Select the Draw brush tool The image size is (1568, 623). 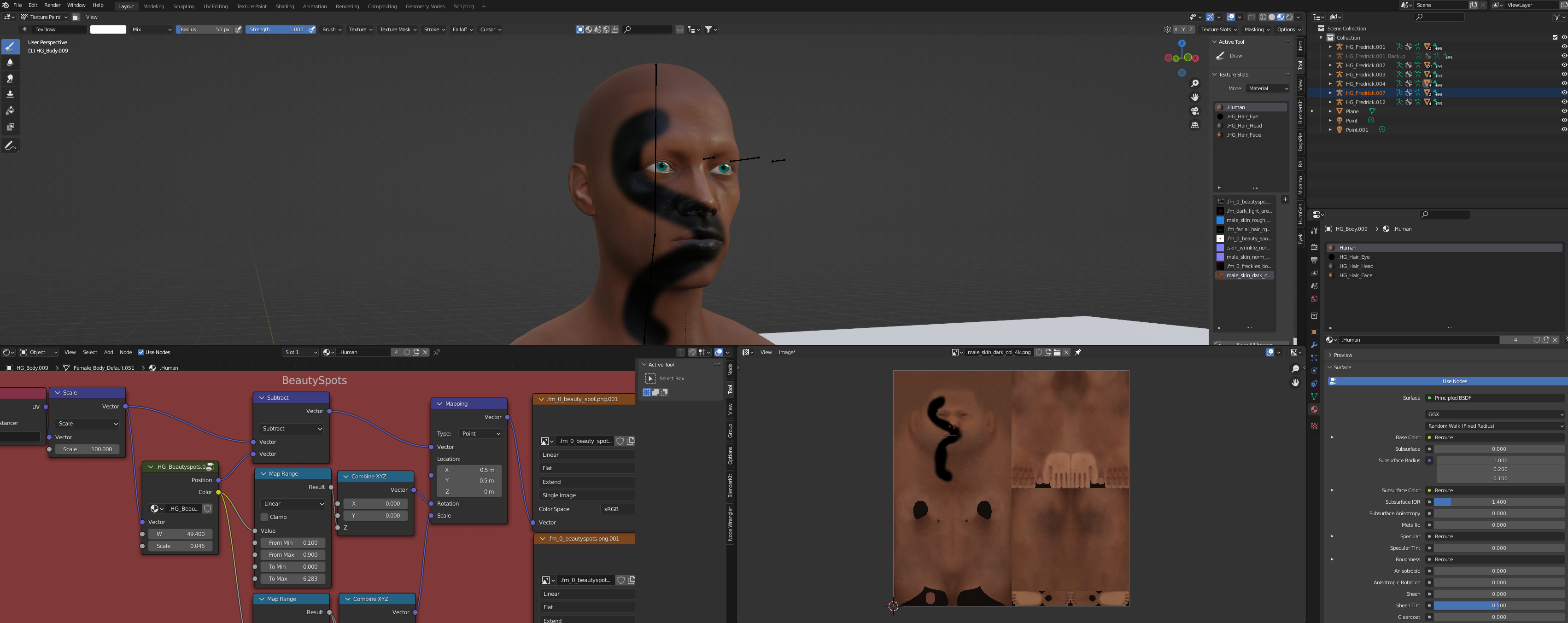coord(10,46)
